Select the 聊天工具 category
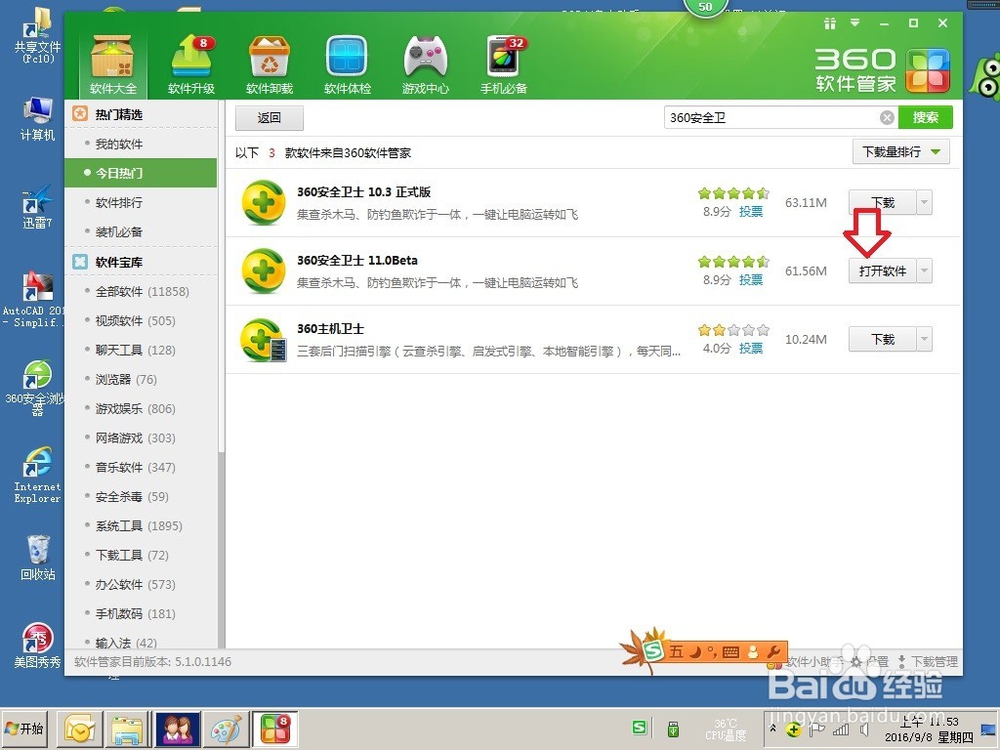Image resolution: width=1000 pixels, height=750 pixels. (x=119, y=350)
